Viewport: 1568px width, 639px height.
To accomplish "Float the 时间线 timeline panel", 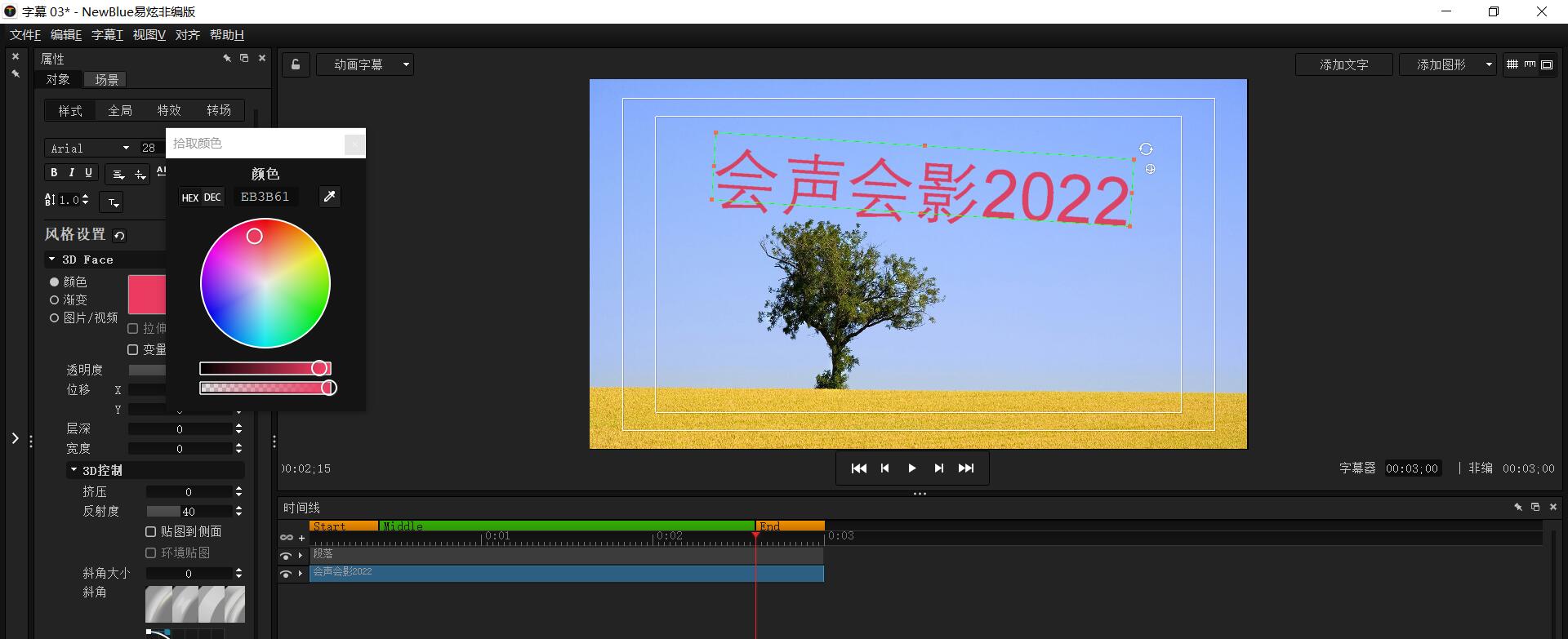I will click(1535, 507).
